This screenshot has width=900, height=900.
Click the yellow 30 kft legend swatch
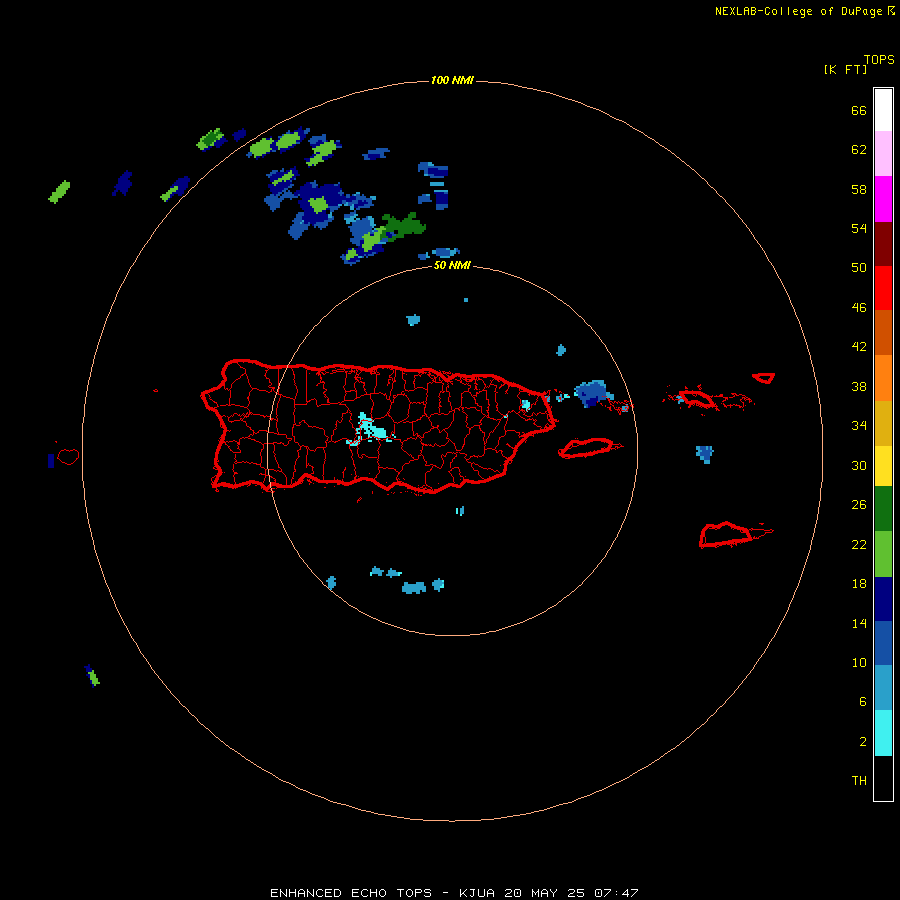pos(883,466)
